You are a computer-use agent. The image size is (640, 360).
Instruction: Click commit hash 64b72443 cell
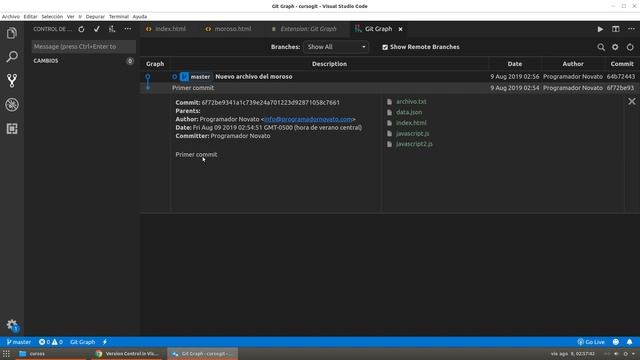[x=620, y=77]
